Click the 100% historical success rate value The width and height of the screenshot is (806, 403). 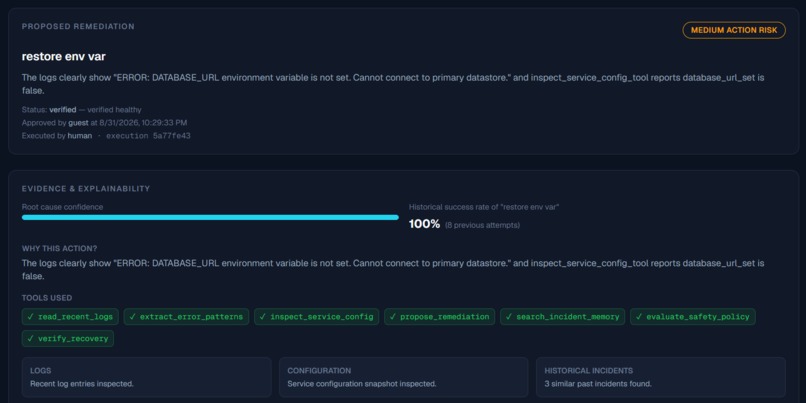pos(425,224)
